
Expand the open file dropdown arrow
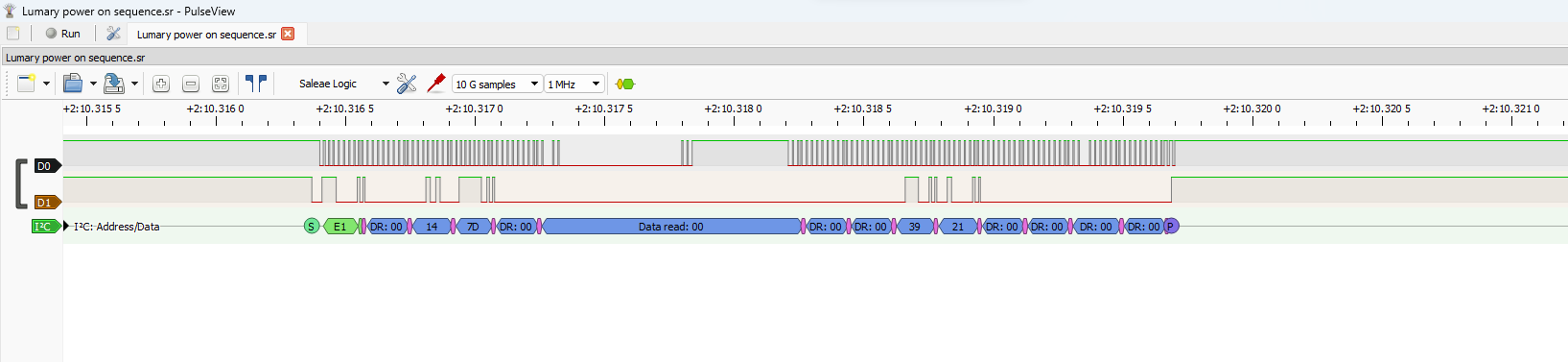click(93, 84)
